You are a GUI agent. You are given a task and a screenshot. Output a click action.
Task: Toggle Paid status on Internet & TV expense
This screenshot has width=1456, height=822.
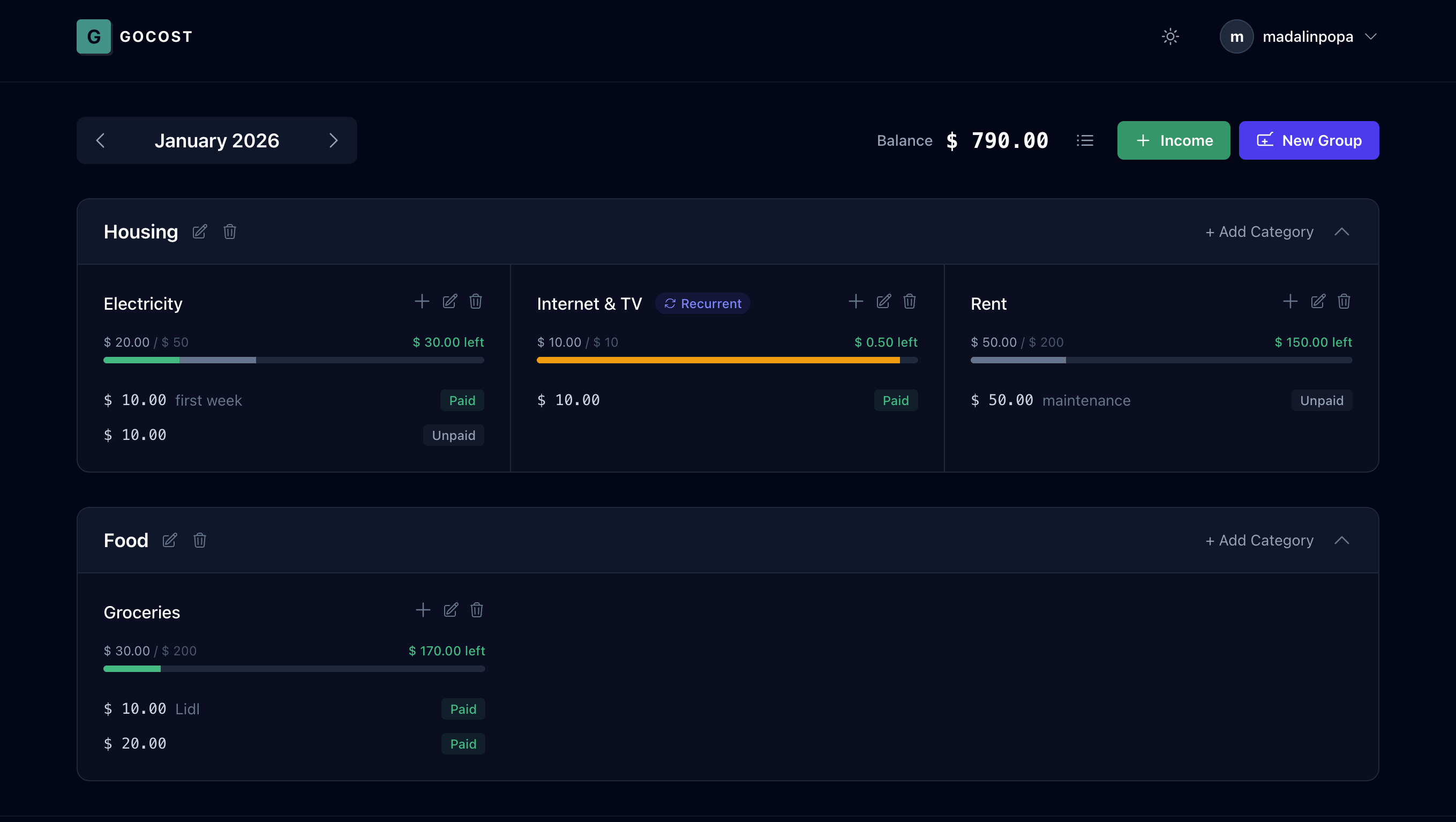click(x=896, y=400)
